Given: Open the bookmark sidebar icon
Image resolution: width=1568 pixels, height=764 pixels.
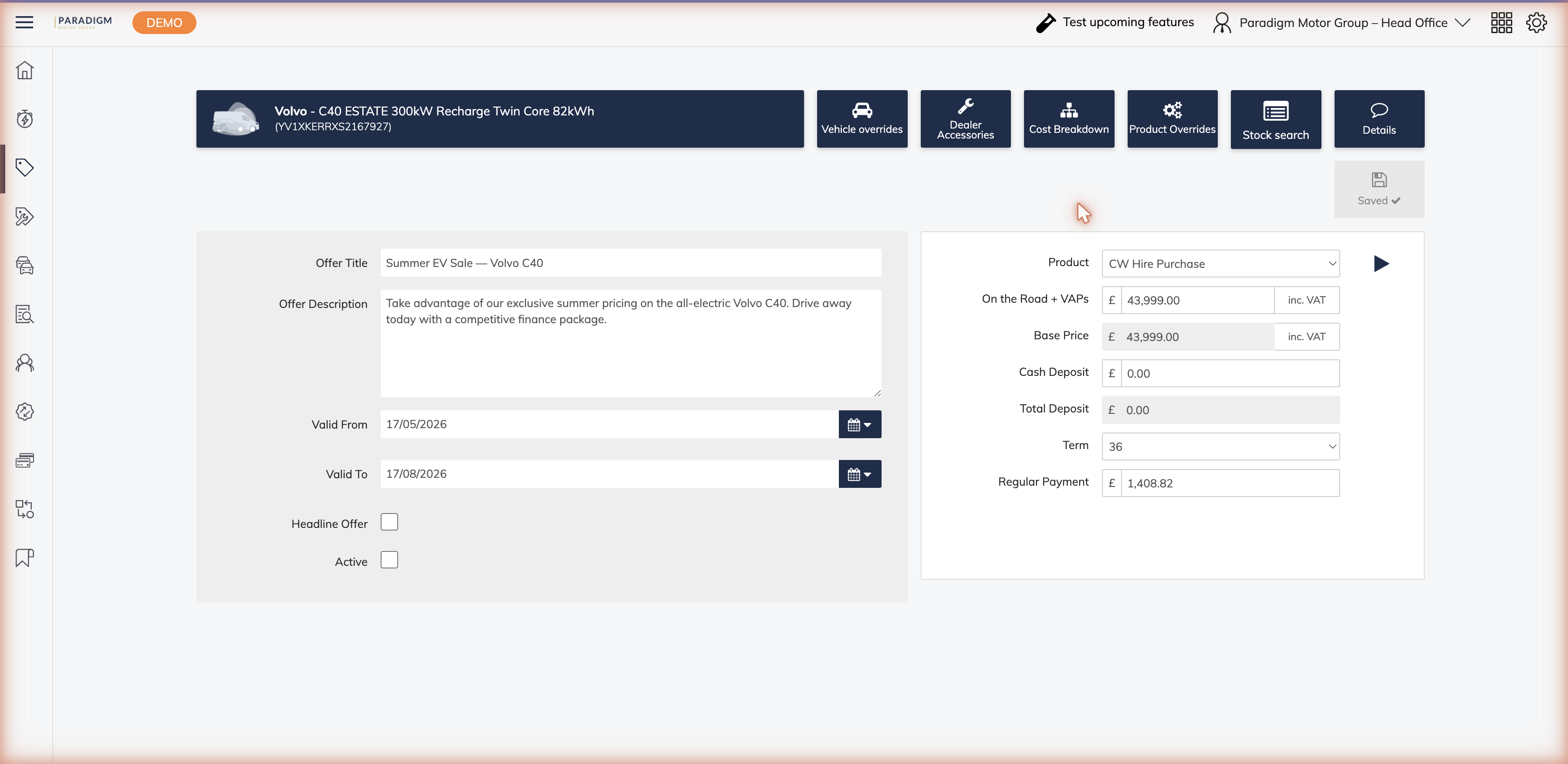Looking at the screenshot, I should point(25,558).
